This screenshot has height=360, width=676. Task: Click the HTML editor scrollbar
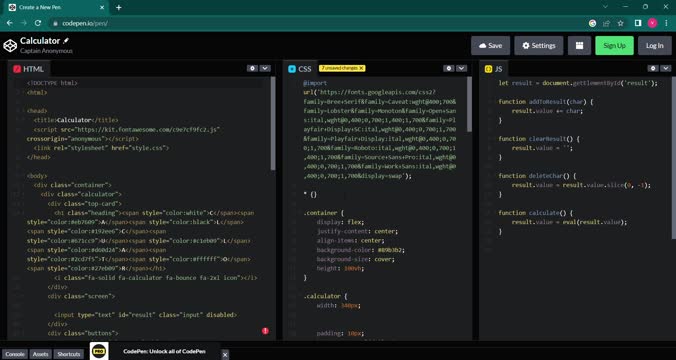coord(273,123)
